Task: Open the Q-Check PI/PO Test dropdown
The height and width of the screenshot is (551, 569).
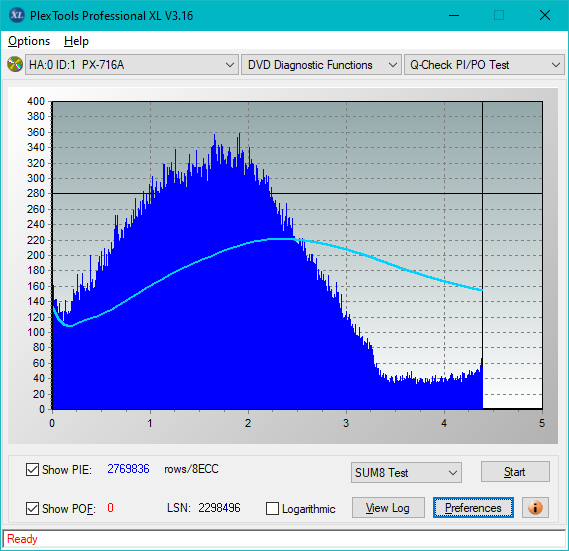Action: (484, 65)
